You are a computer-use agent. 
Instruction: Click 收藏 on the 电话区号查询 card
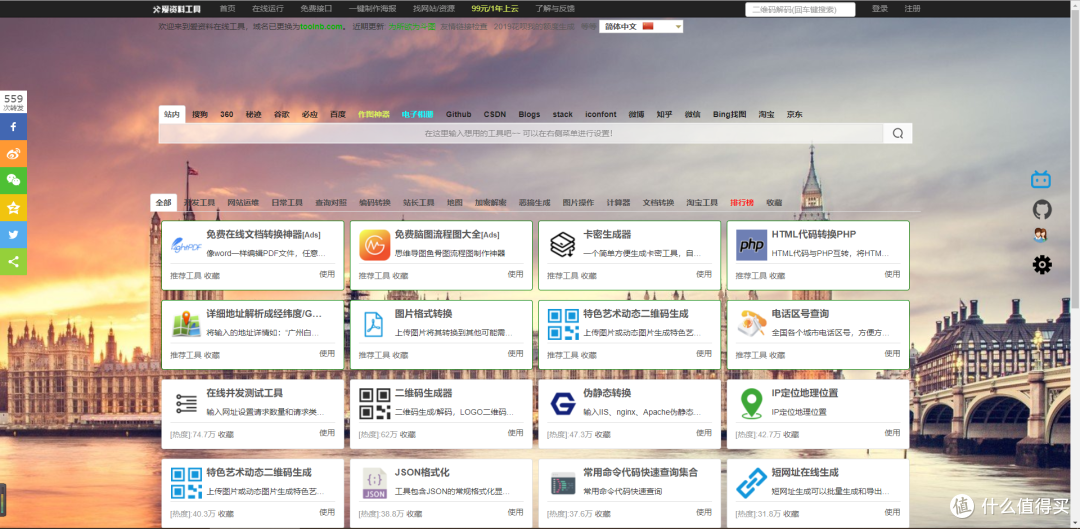pos(777,355)
